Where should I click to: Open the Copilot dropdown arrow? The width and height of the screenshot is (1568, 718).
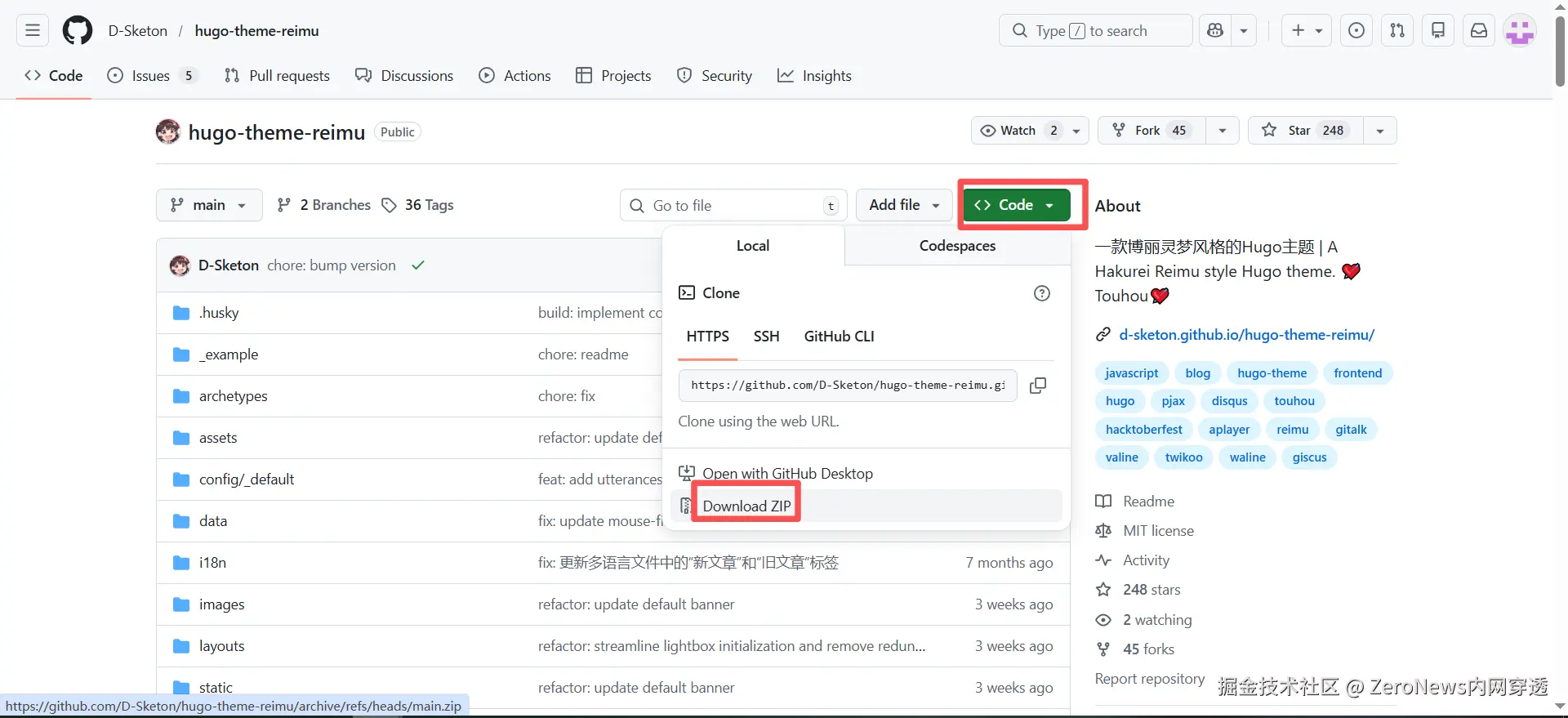1244,31
